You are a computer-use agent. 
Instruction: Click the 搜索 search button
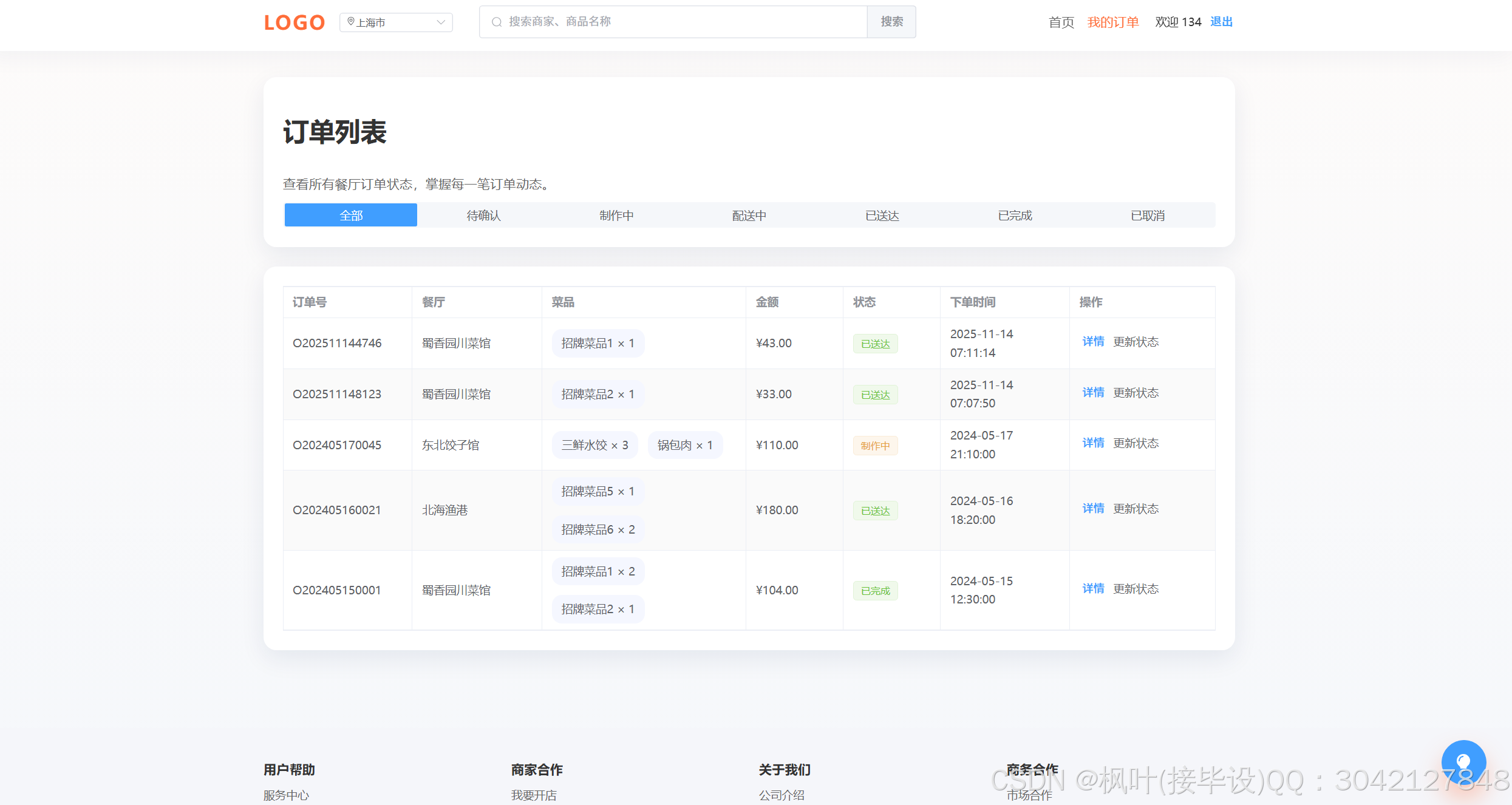[x=891, y=21]
